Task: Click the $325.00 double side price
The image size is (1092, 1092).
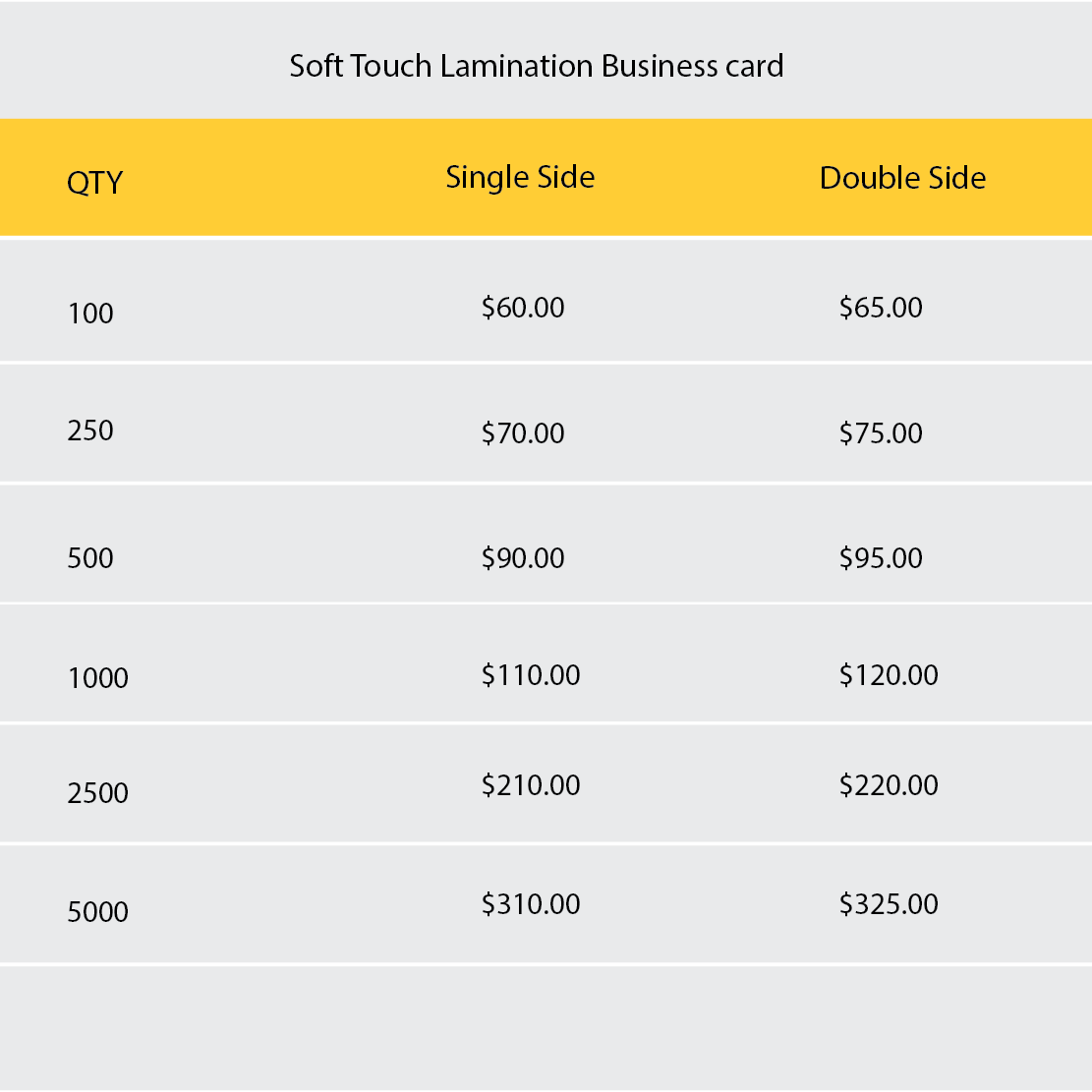Action: click(889, 904)
